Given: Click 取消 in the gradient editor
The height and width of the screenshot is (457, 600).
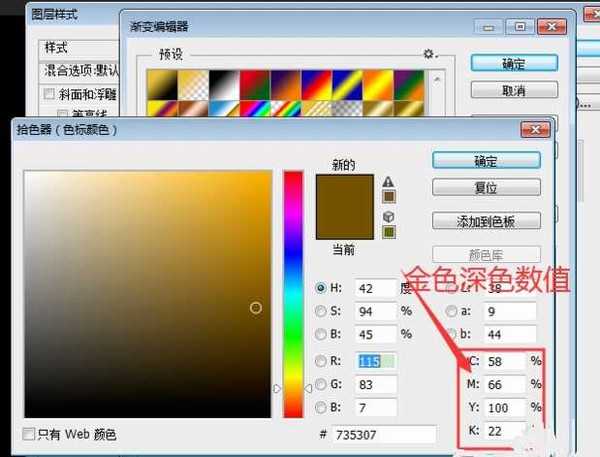Looking at the screenshot, I should 514,90.
